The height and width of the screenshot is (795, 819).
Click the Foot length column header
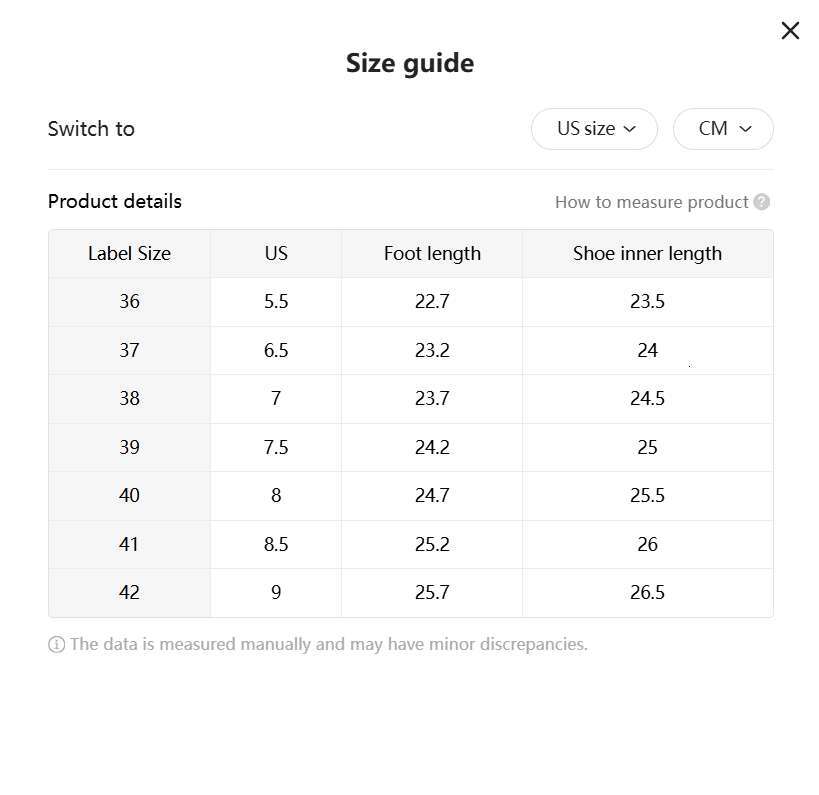[x=432, y=254]
